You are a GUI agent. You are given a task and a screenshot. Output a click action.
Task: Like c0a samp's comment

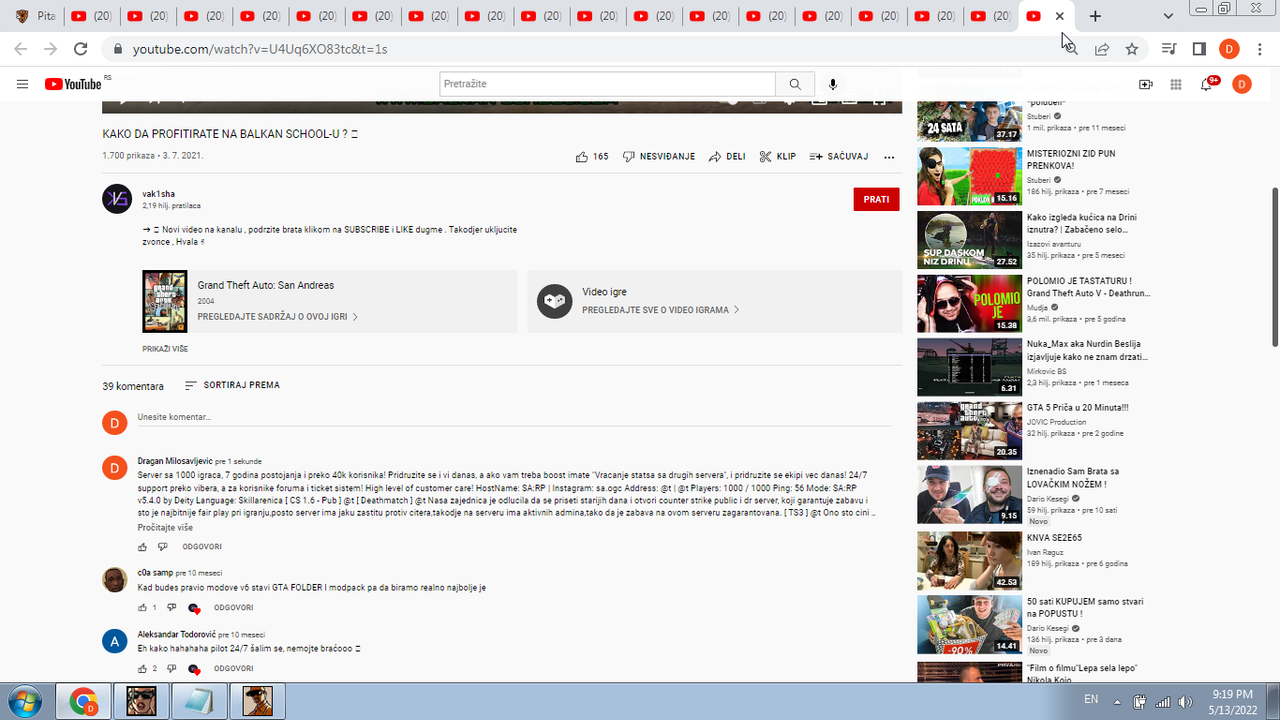[142, 607]
